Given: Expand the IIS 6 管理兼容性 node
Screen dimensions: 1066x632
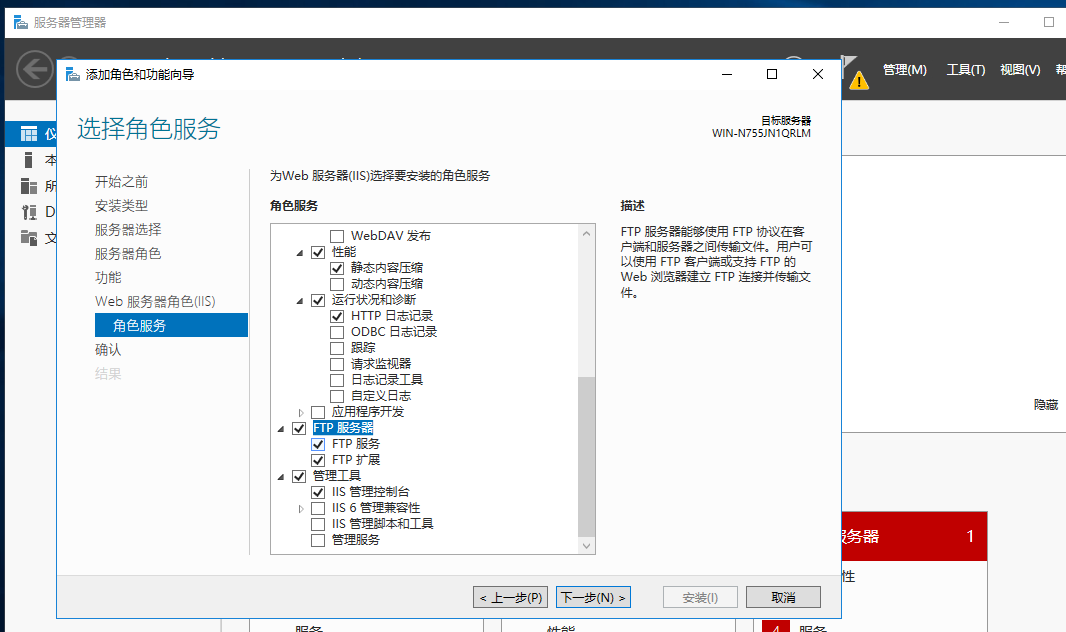Looking at the screenshot, I should [x=300, y=508].
